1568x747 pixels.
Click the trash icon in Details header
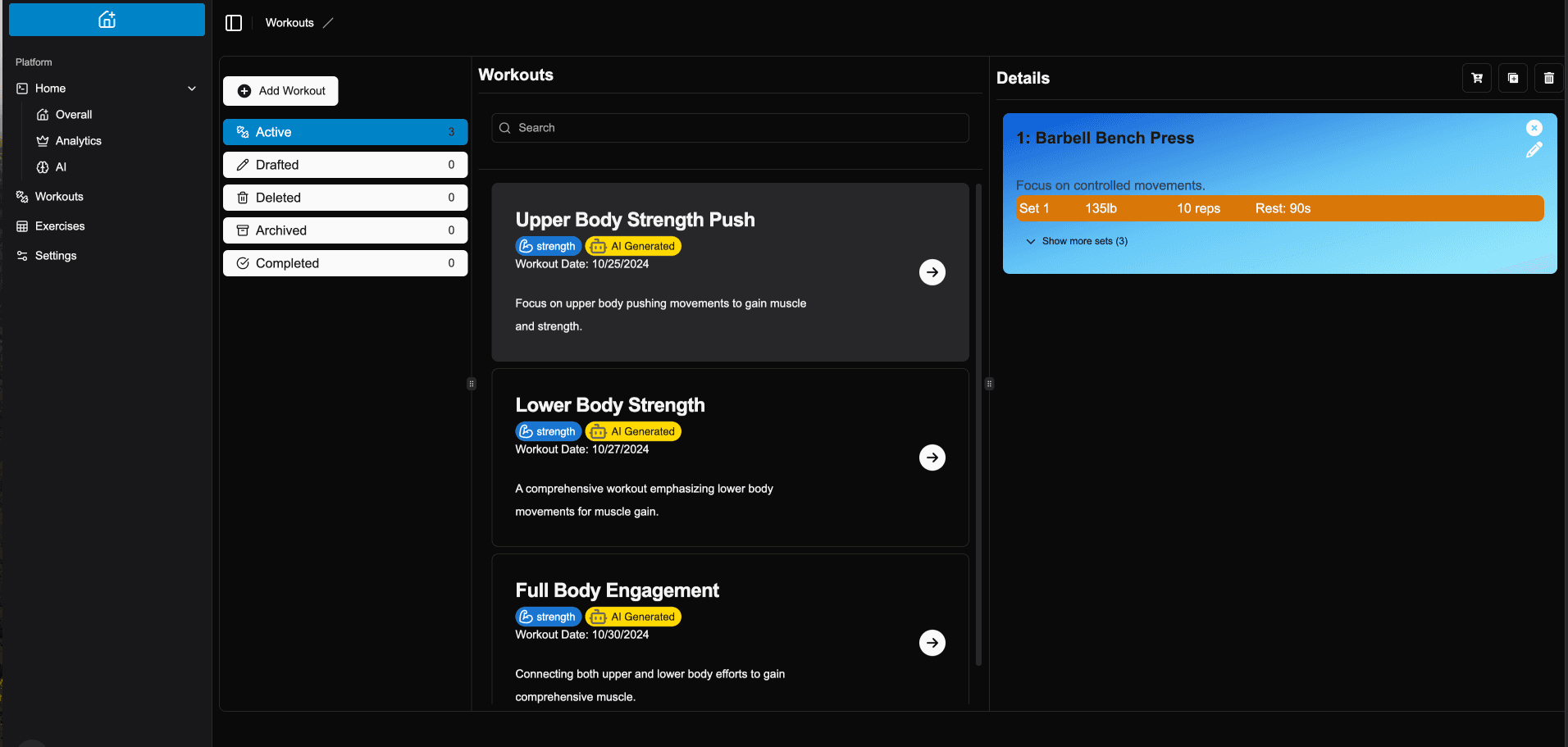pyautogui.click(x=1549, y=78)
